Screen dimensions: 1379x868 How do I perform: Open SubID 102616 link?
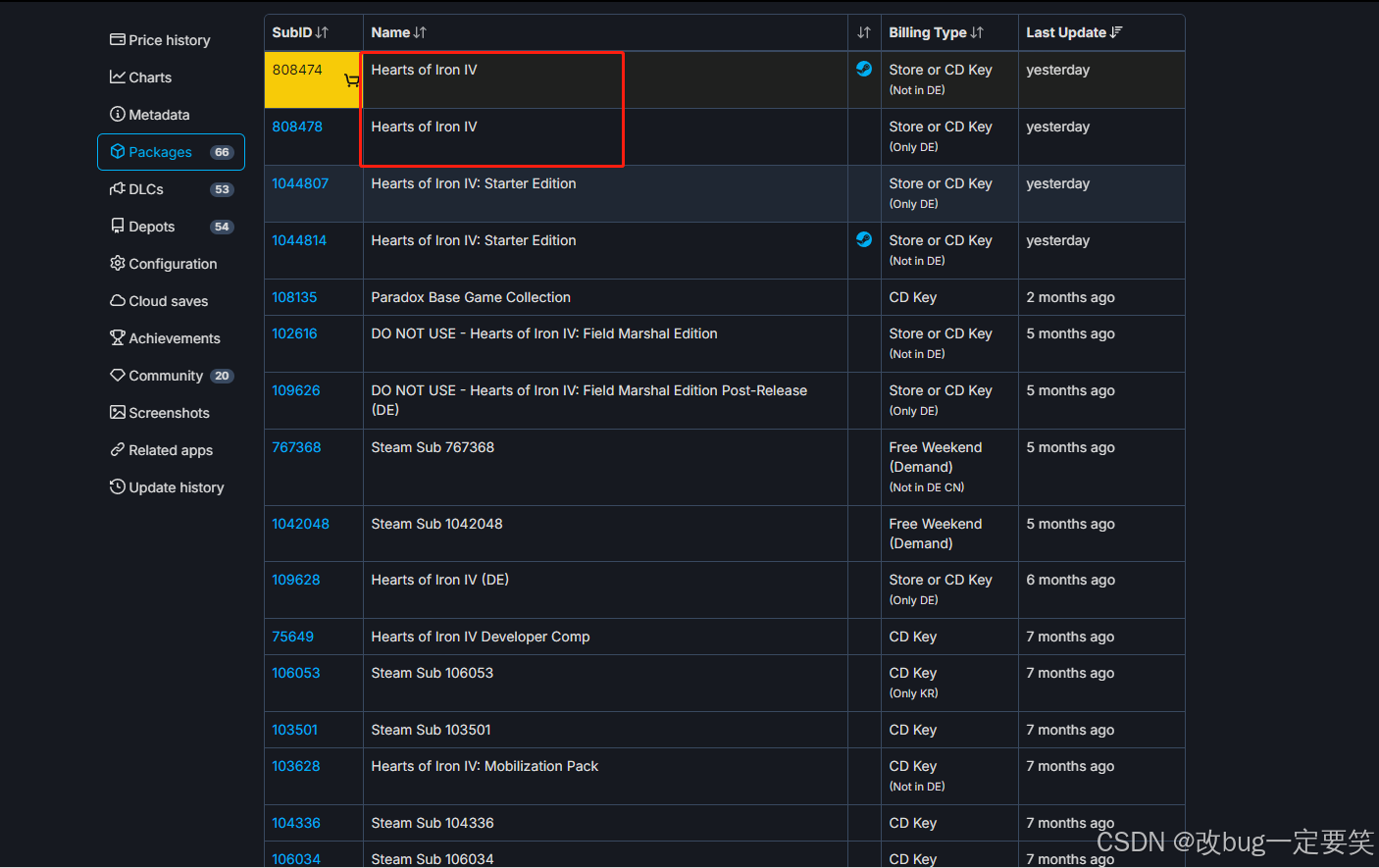pos(294,333)
